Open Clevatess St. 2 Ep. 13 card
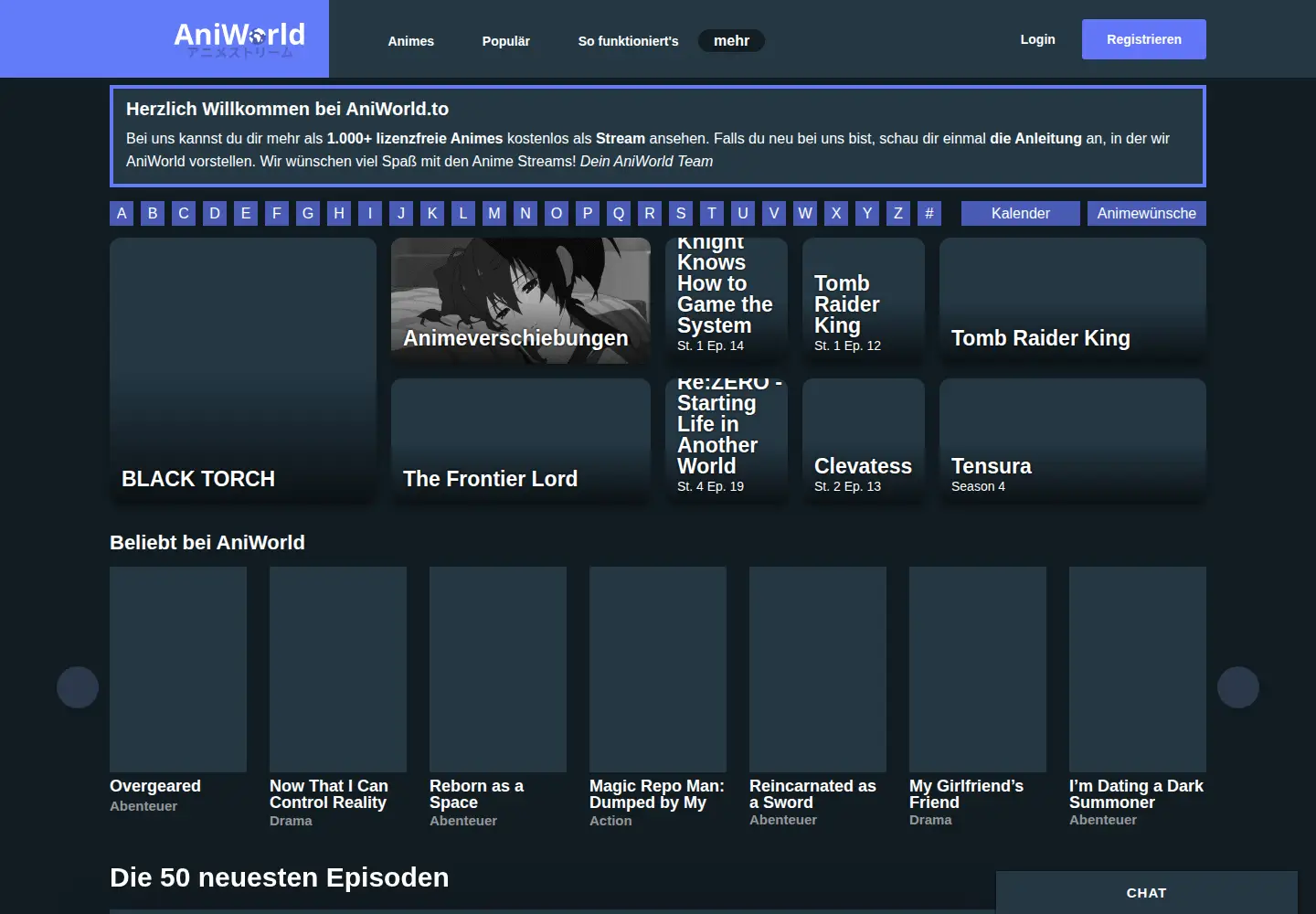Viewport: 1316px width, 914px height. [864, 441]
